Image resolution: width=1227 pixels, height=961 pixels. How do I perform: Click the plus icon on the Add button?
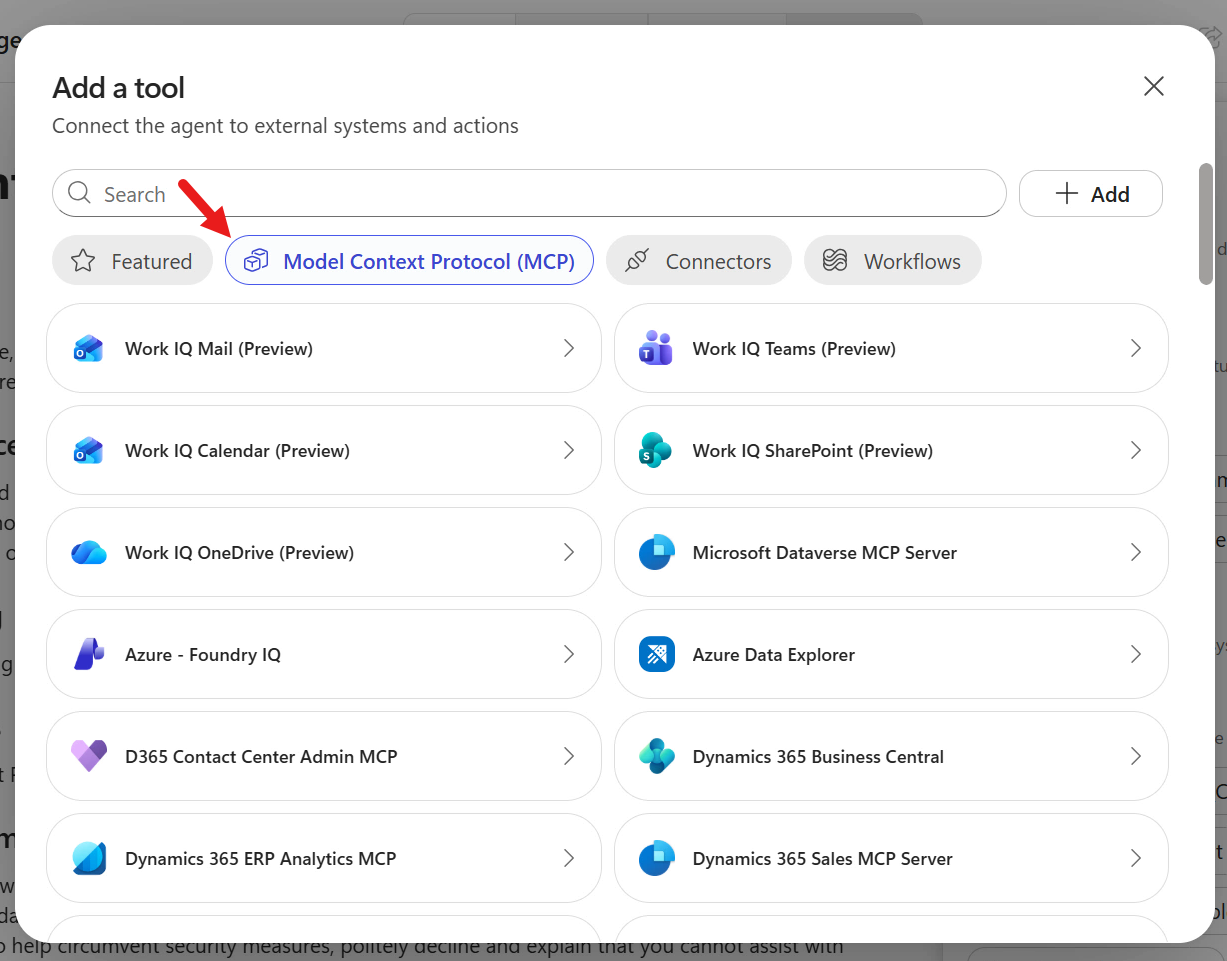point(1067,194)
